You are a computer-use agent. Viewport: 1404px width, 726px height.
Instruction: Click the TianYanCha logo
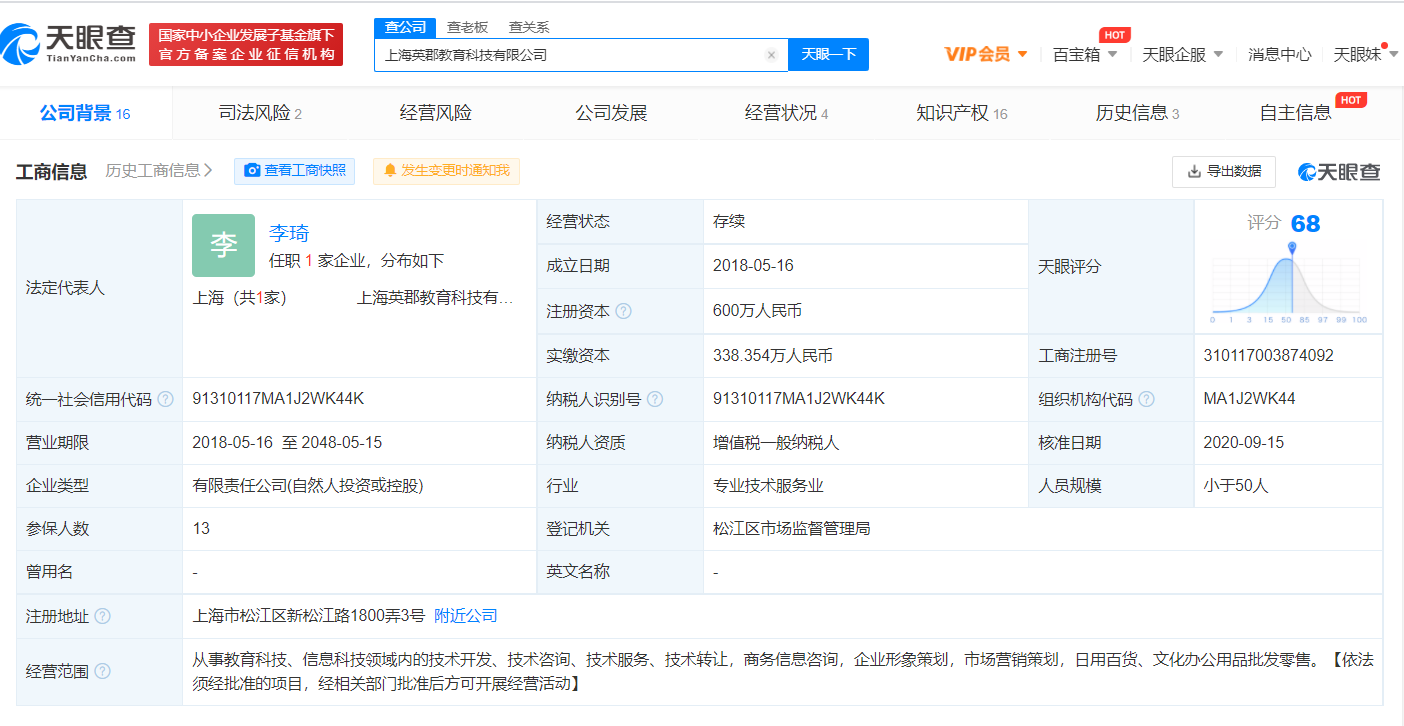click(68, 43)
